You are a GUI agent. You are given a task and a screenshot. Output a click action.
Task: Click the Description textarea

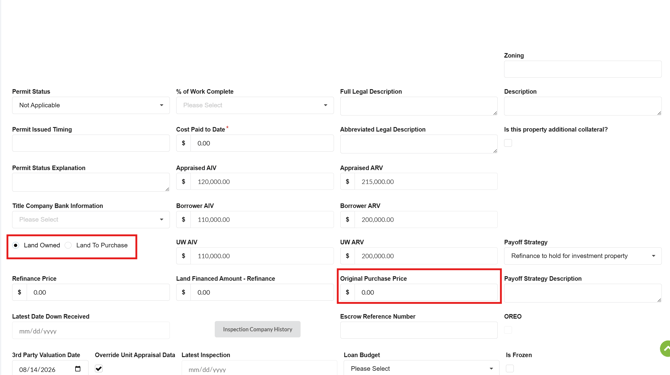pyautogui.click(x=582, y=106)
